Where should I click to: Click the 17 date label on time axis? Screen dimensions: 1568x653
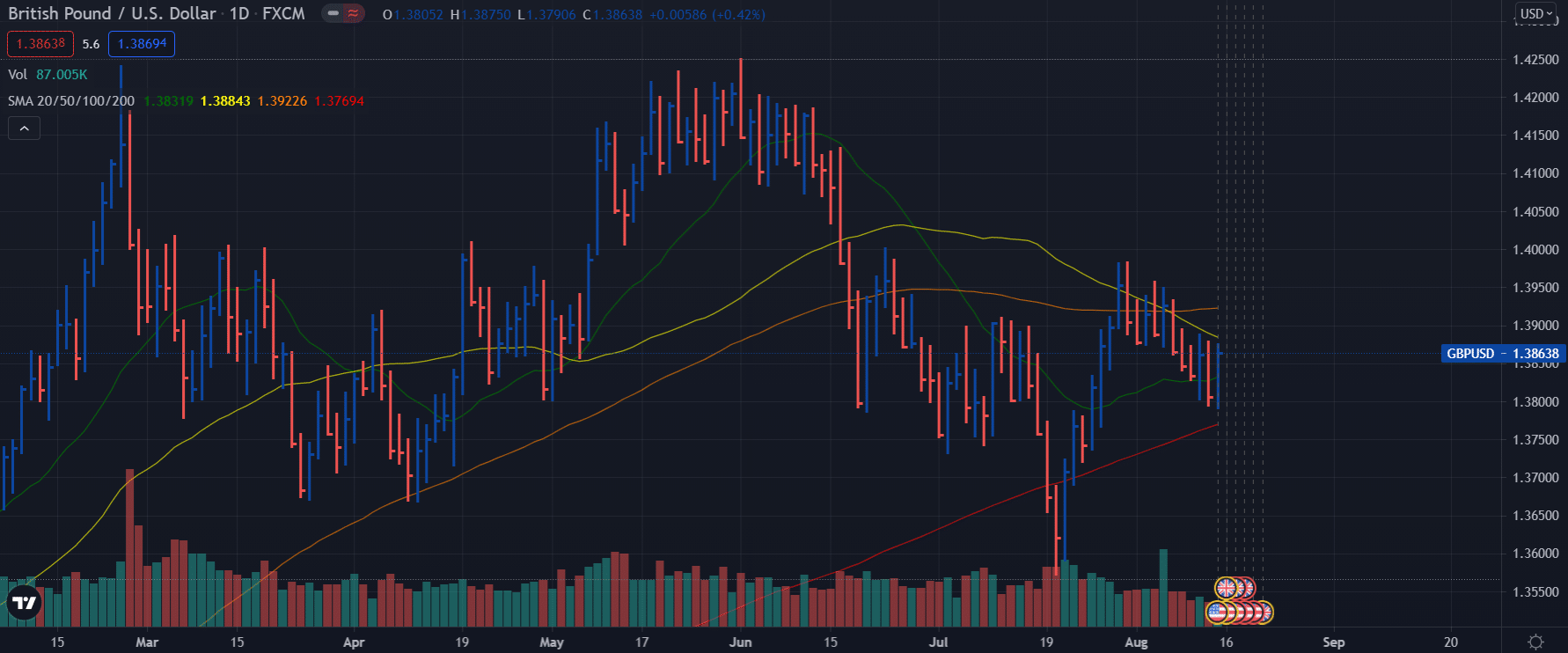click(642, 642)
